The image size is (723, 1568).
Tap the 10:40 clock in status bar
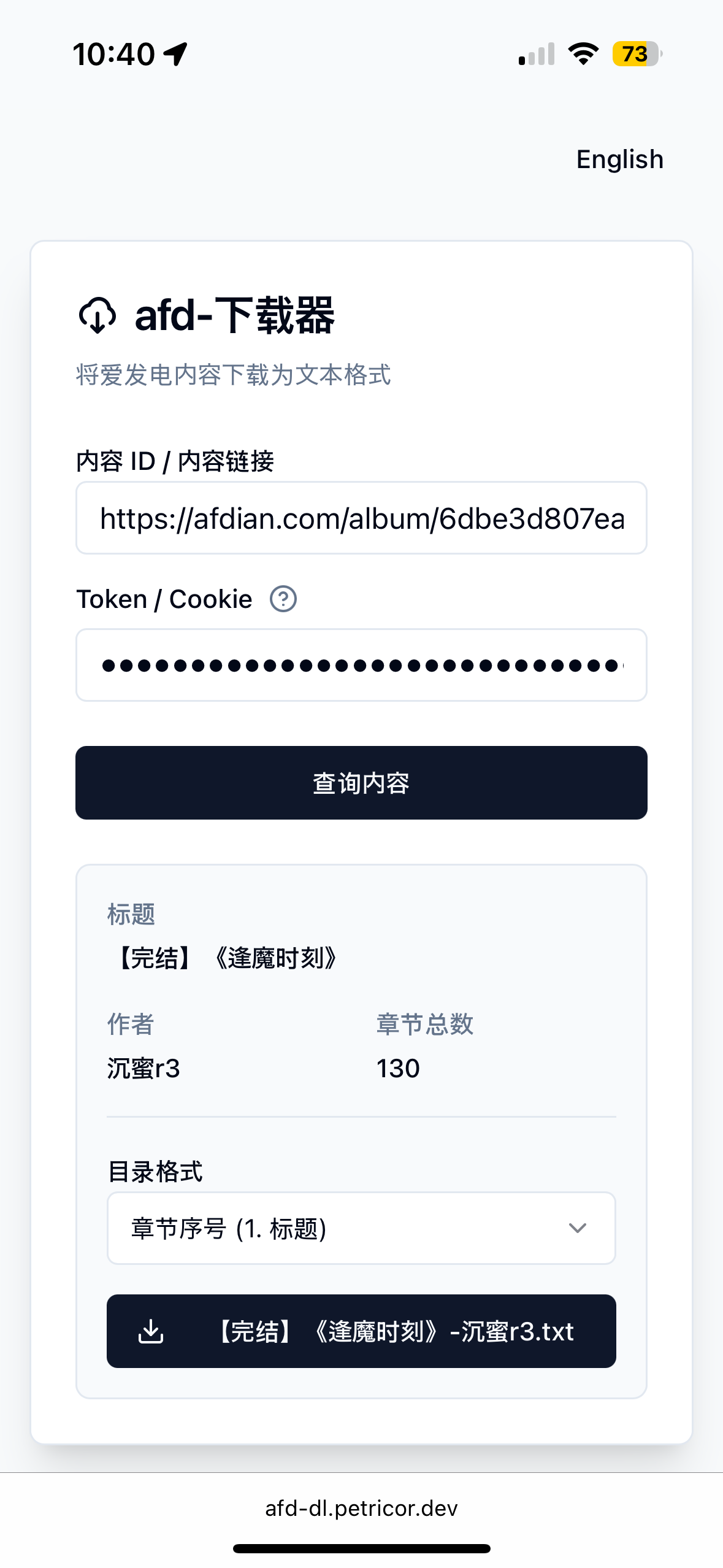coord(113,54)
